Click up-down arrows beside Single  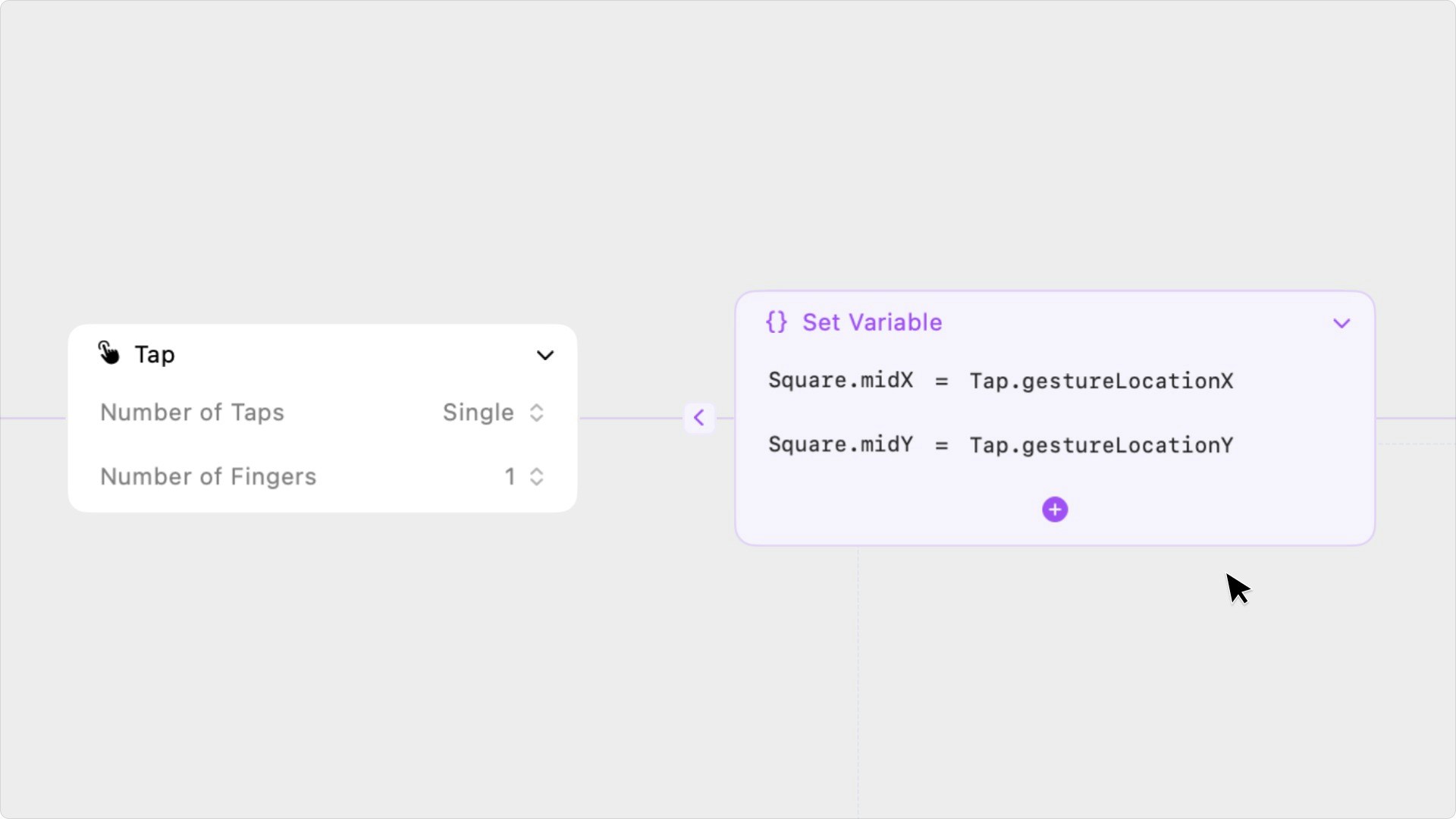pos(537,413)
